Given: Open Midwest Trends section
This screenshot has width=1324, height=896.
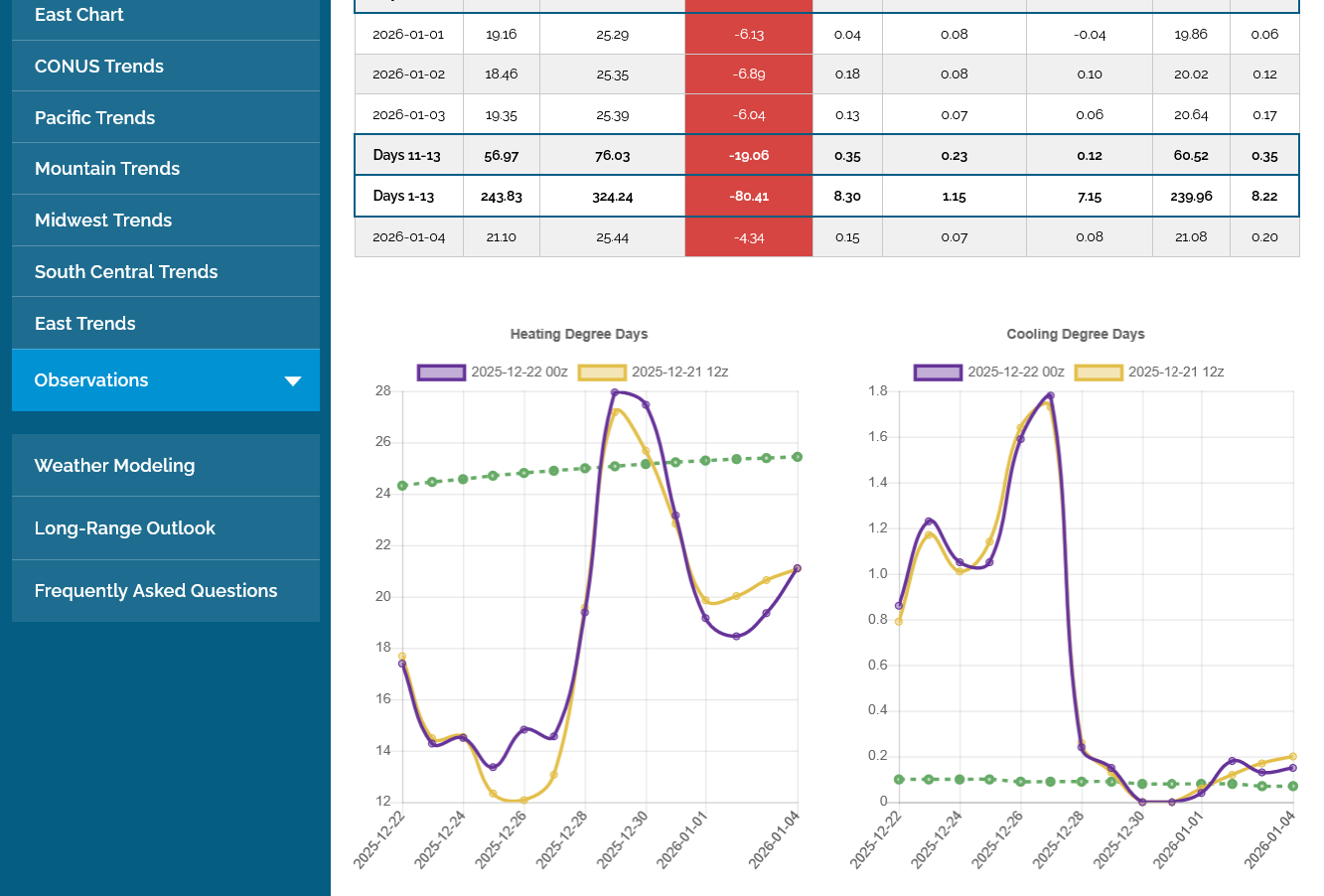Looking at the screenshot, I should [103, 221].
